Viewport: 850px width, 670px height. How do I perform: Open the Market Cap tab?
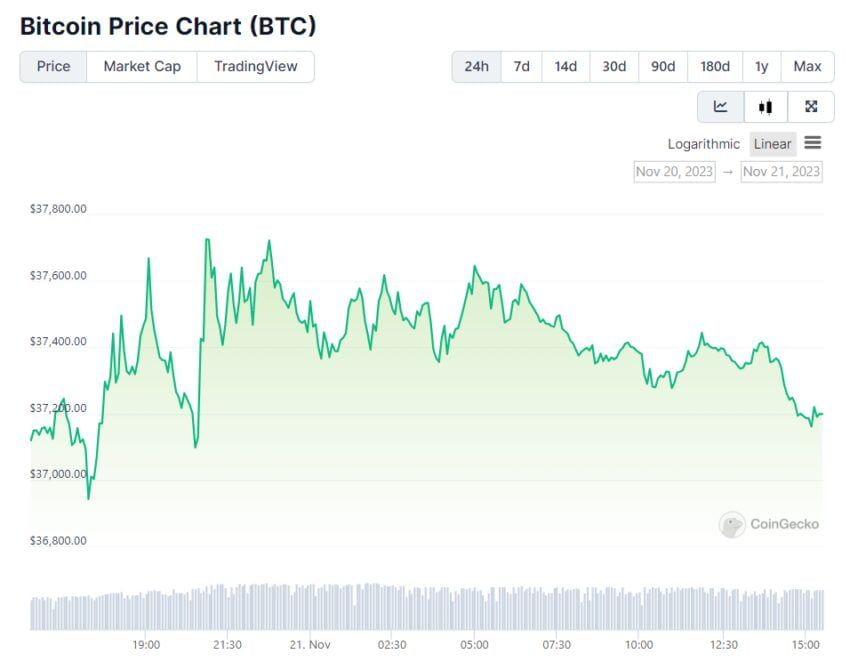point(142,67)
